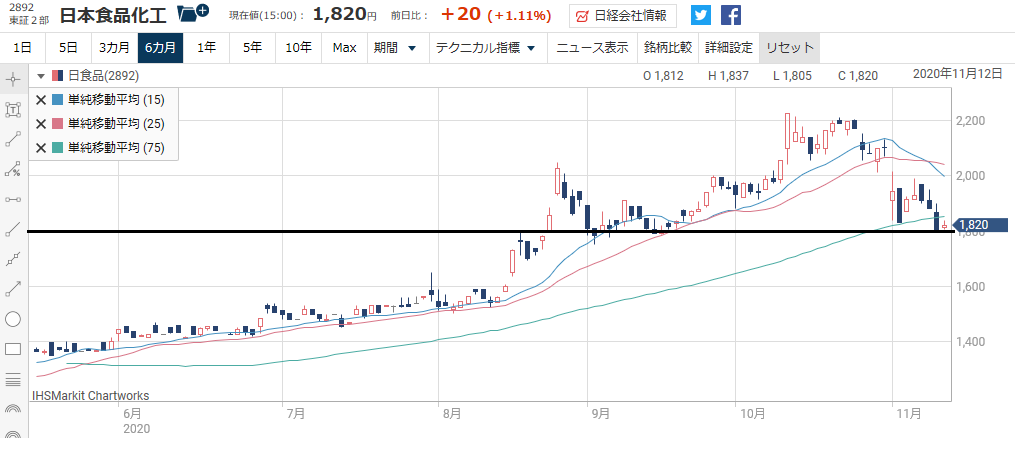Open blue color swatch for SMA 15
Screen dimensions: 1015x462
pos(57,100)
